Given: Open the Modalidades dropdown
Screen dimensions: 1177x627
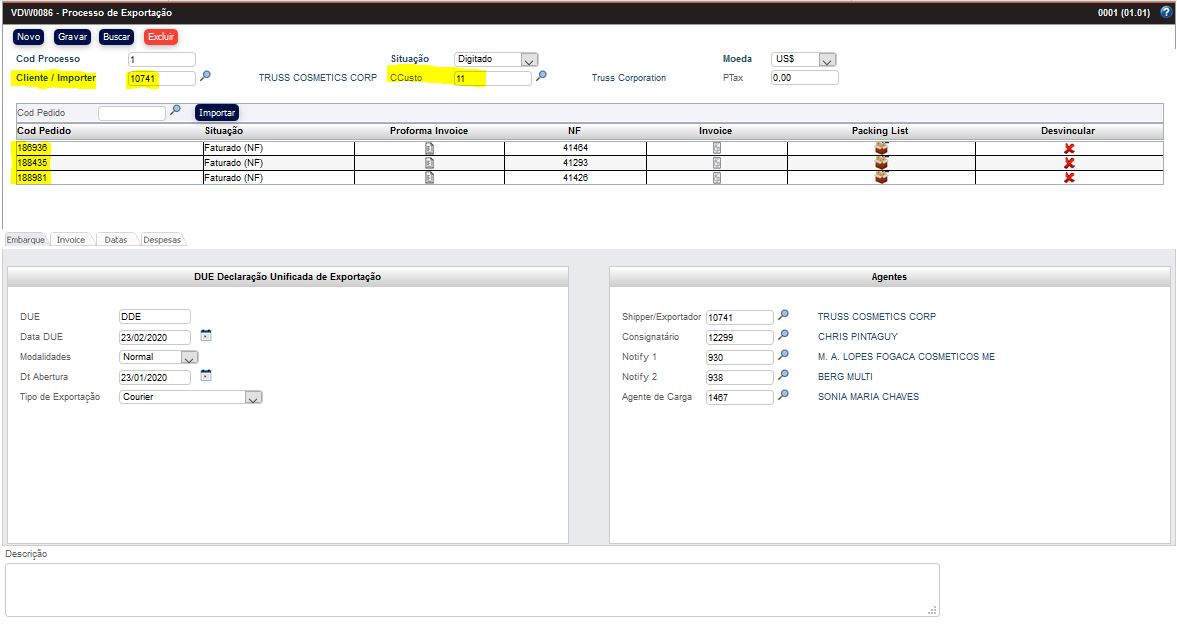Looking at the screenshot, I should (189, 357).
